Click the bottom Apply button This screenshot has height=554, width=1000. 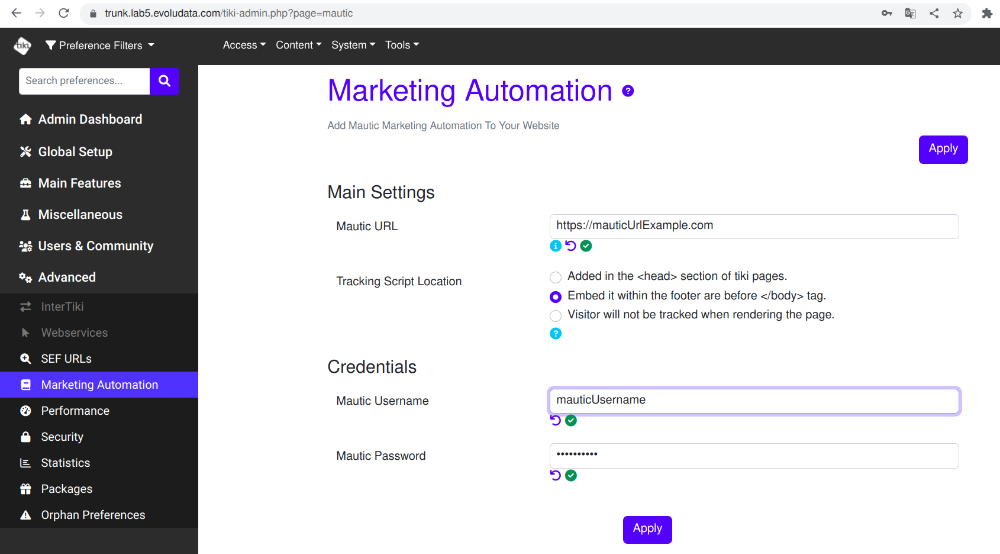(x=647, y=529)
